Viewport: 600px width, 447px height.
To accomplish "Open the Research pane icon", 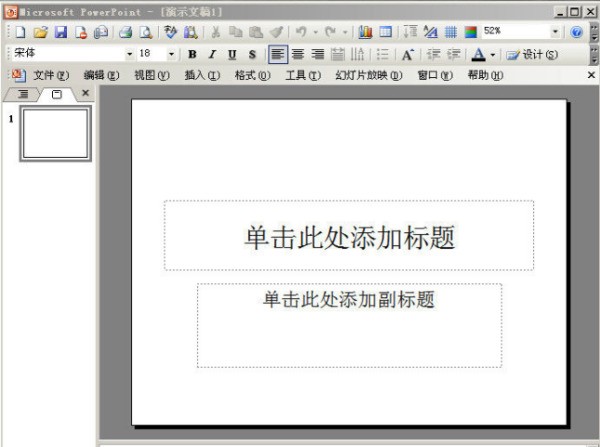I will (190, 32).
